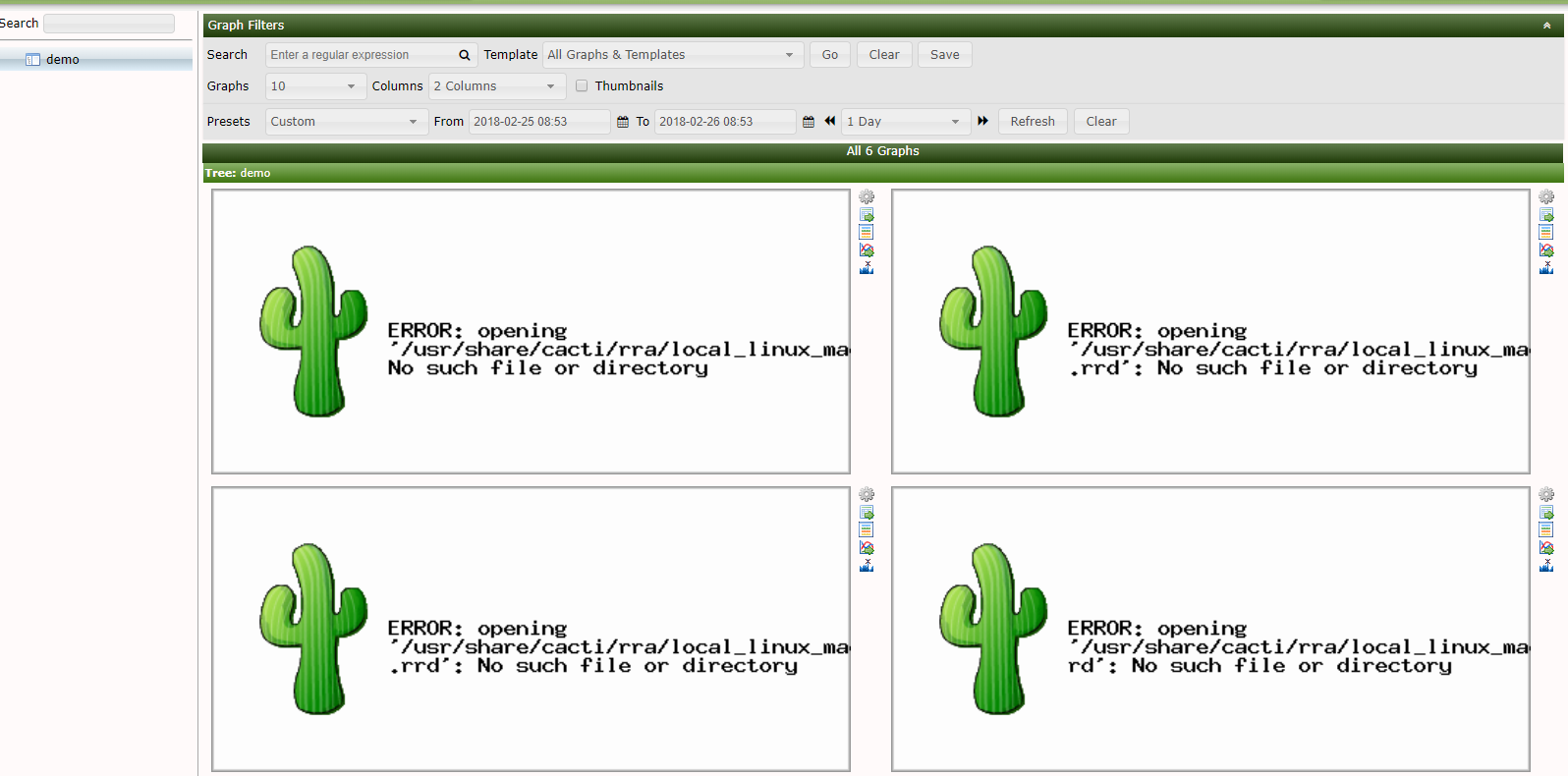This screenshot has height=776, width=1568.
Task: Click the Save button
Action: (x=945, y=55)
